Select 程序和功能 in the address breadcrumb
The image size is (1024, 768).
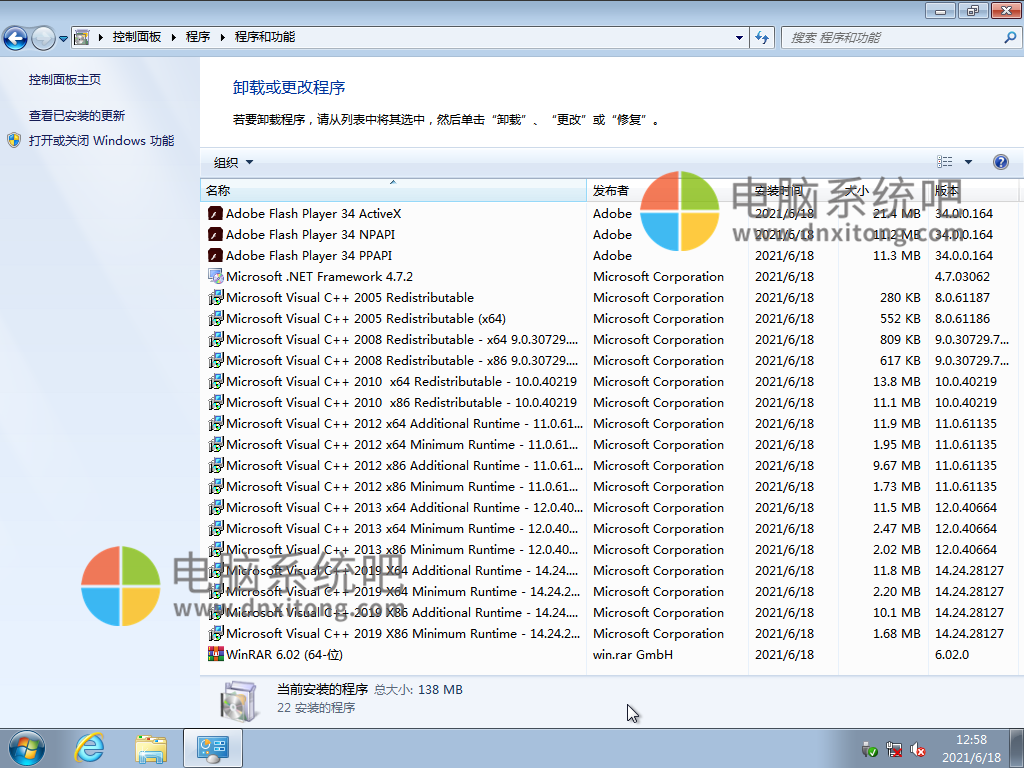coord(264,37)
